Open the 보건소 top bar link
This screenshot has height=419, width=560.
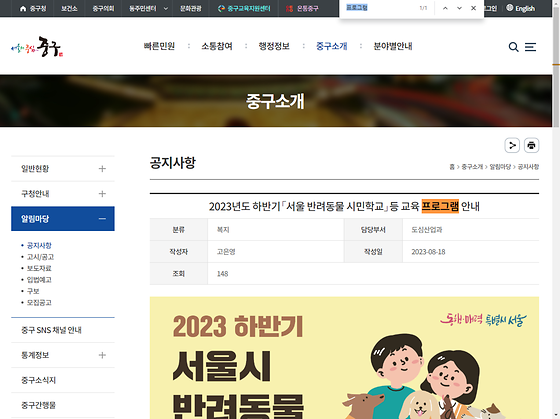point(69,8)
